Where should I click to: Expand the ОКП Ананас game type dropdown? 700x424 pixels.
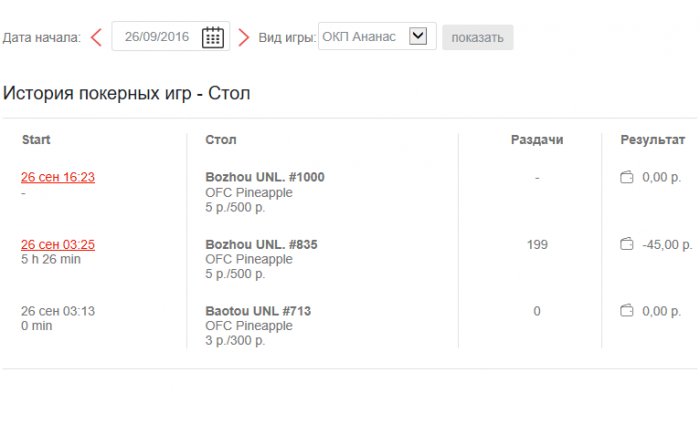click(x=419, y=37)
